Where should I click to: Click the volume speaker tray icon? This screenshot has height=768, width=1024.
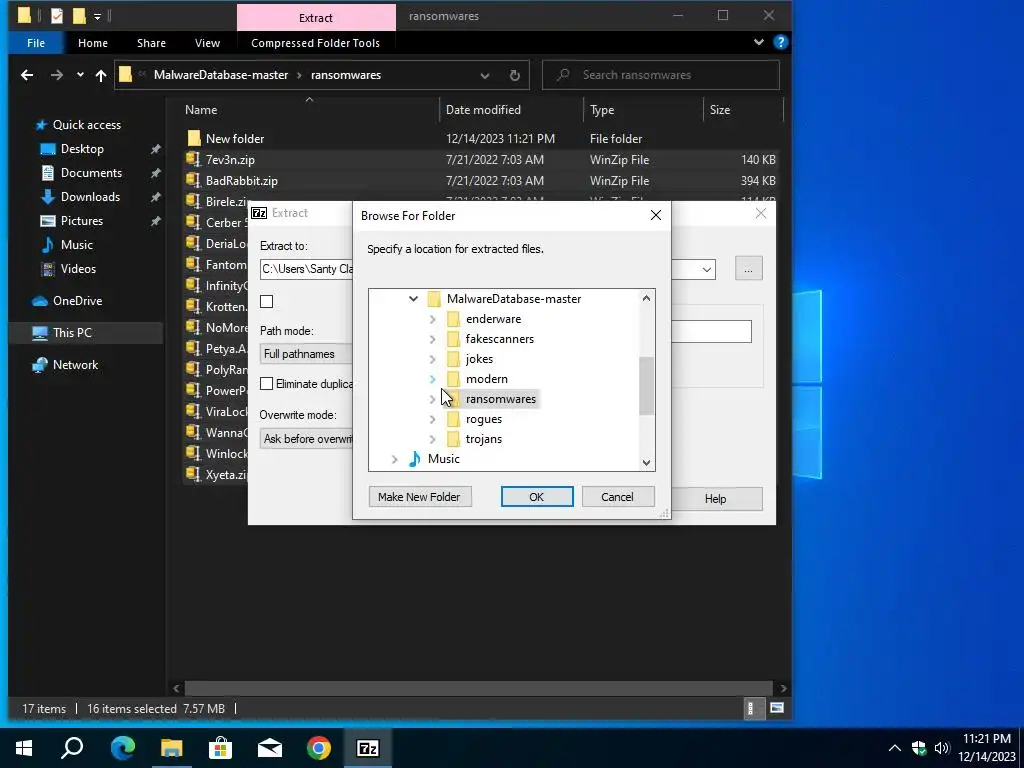click(942, 748)
